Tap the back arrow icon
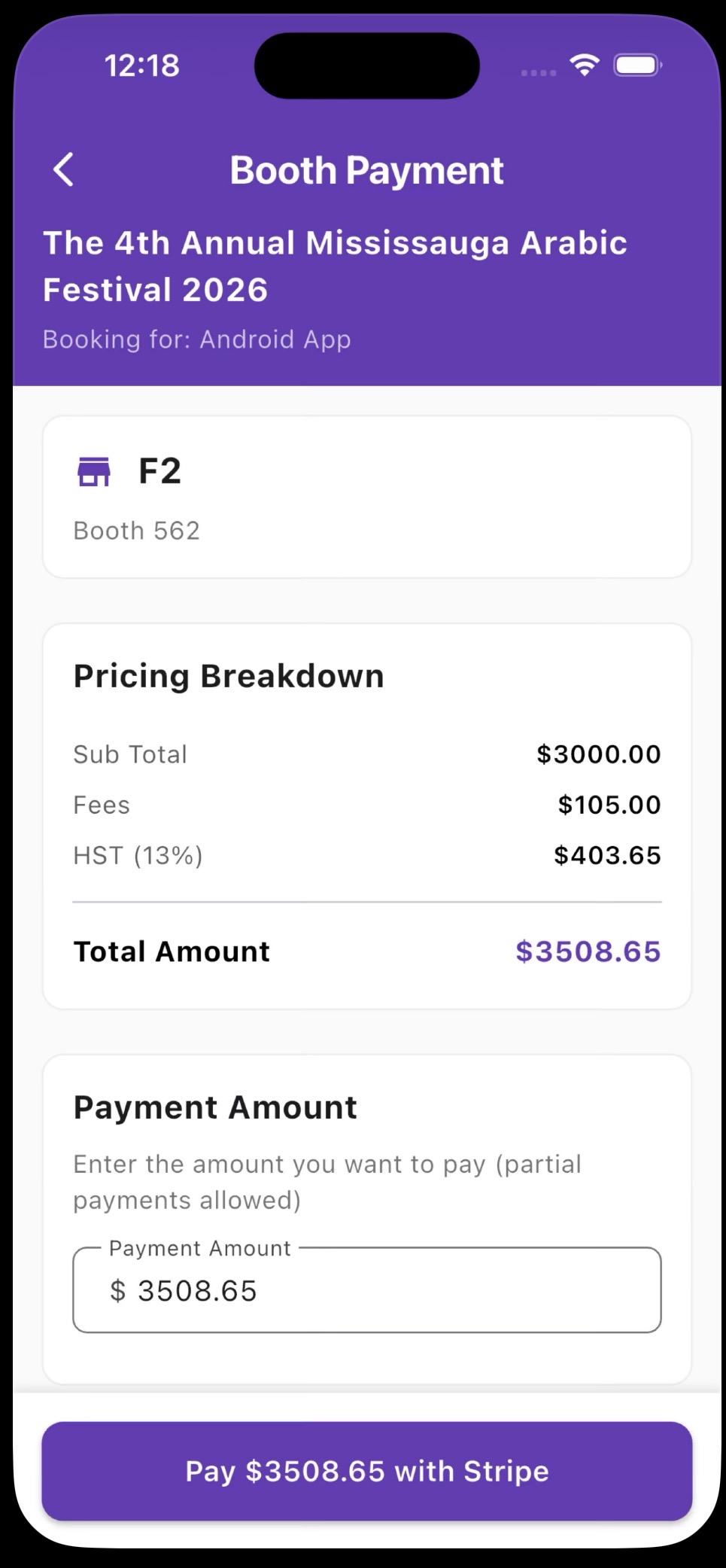The width and height of the screenshot is (726, 1568). 64,169
